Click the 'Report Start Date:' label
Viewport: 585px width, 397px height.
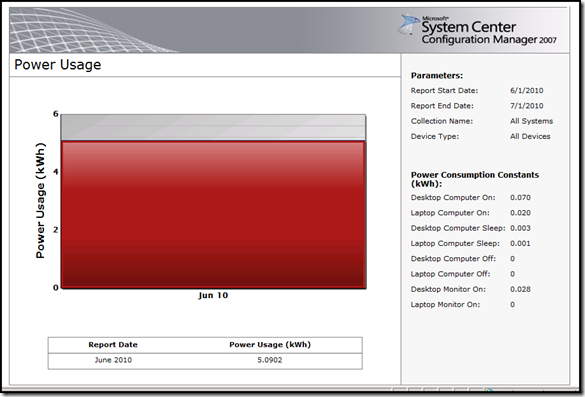click(x=444, y=91)
